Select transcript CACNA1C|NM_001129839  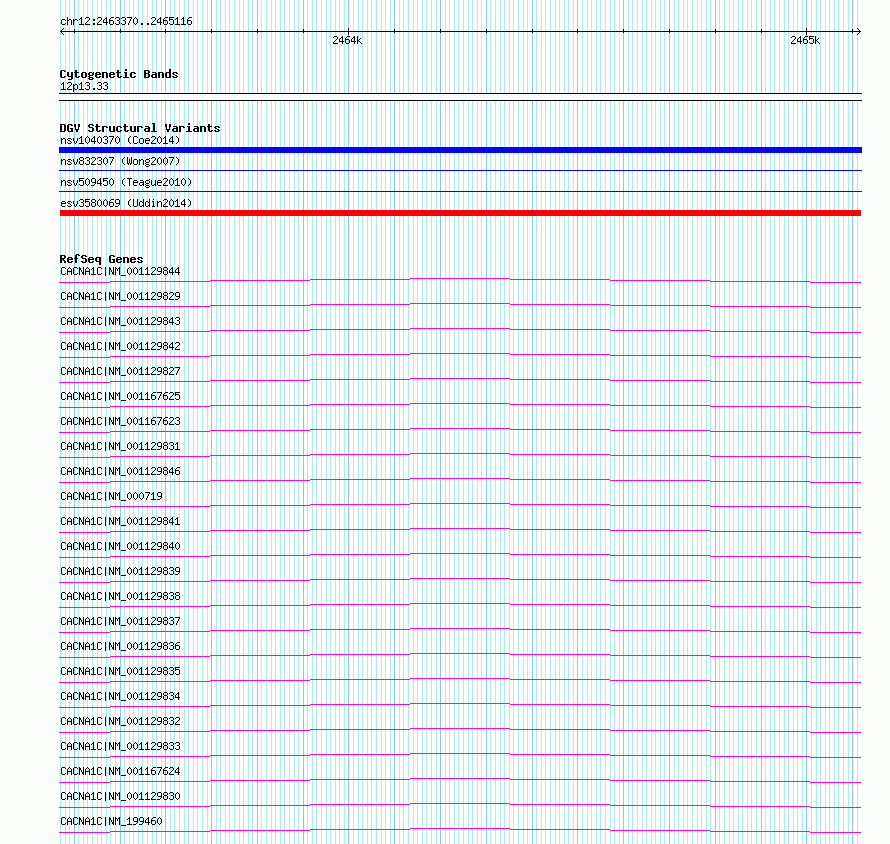[120, 571]
